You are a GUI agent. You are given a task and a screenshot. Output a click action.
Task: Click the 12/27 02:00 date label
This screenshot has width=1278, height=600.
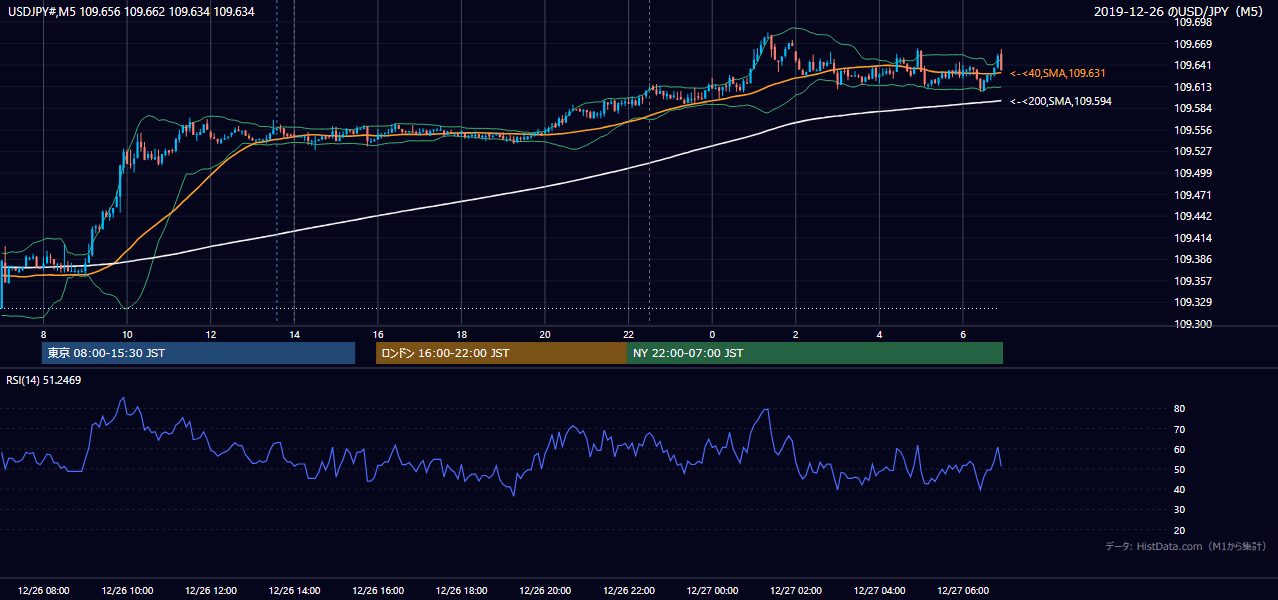796,591
